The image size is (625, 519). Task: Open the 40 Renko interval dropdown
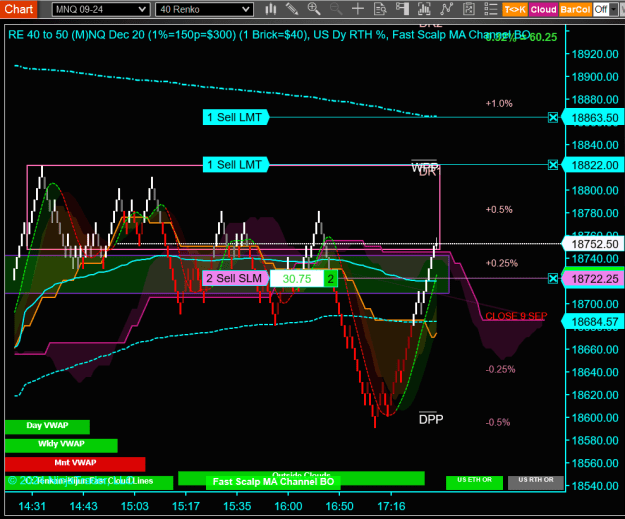click(x=204, y=9)
